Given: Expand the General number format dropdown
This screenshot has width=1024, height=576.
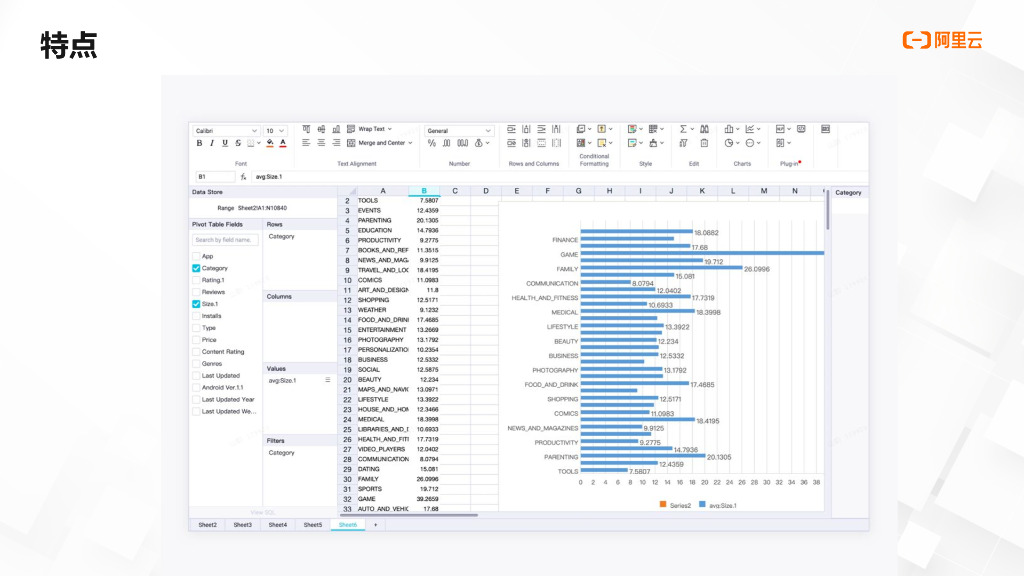Looking at the screenshot, I should click(459, 130).
